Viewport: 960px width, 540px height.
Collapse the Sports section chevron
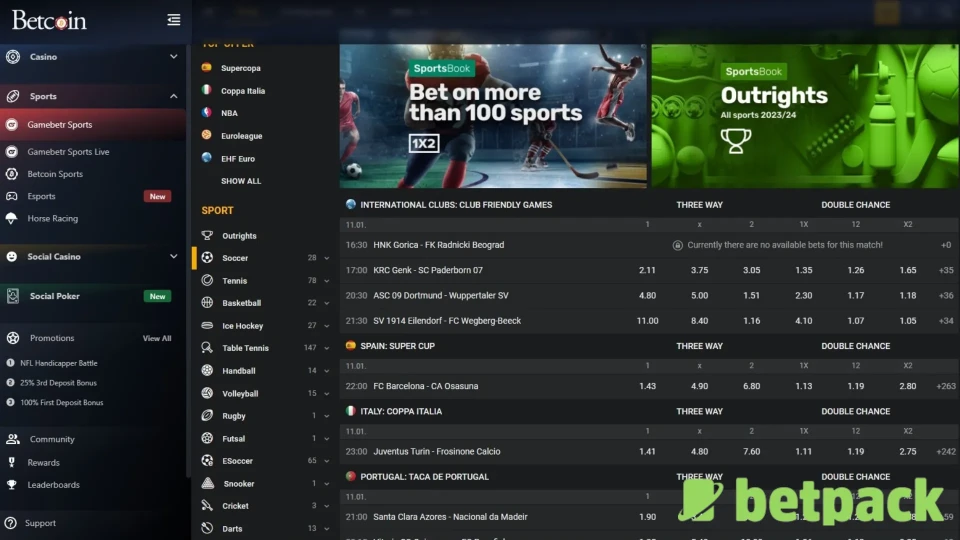(174, 96)
